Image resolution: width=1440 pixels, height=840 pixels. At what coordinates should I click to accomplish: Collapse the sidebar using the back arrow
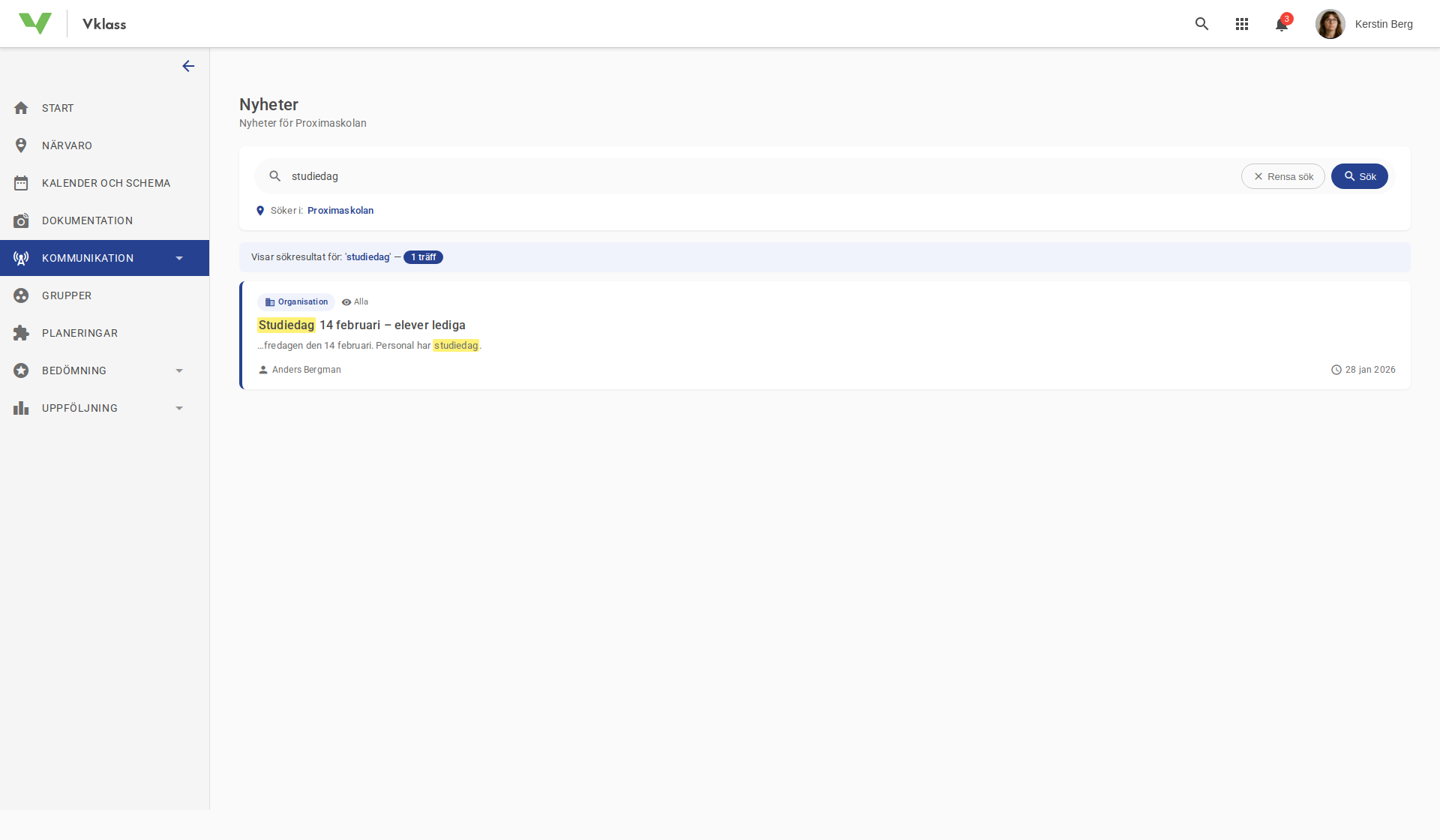click(188, 66)
